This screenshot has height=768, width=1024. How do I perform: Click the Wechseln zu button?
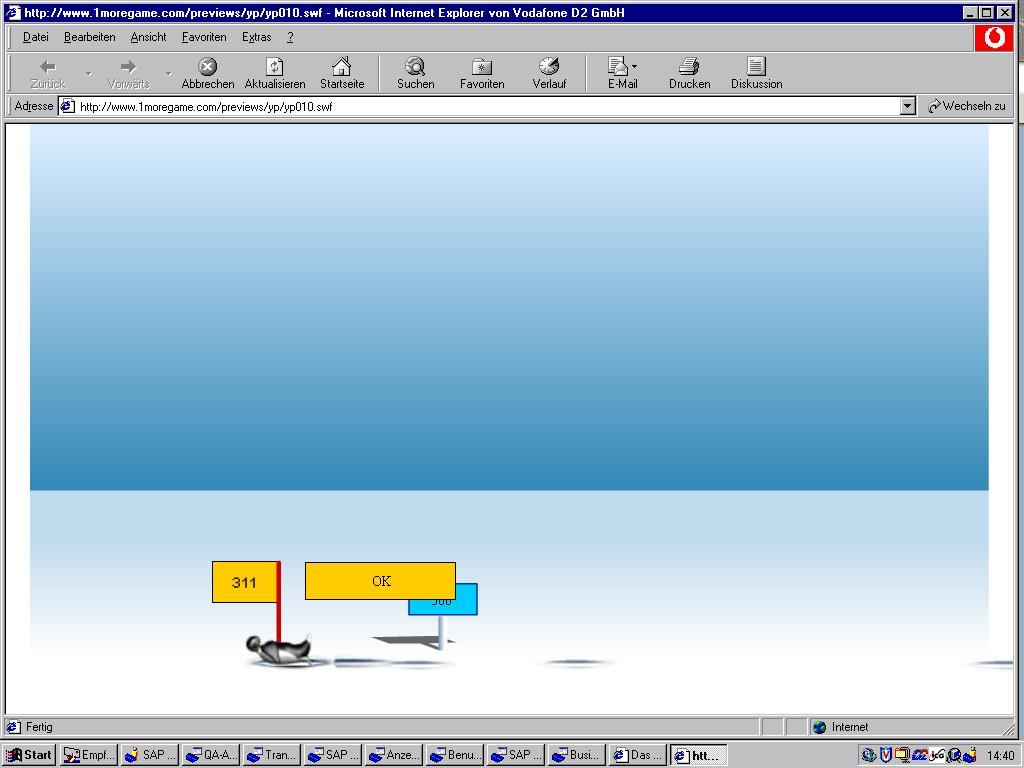966,106
